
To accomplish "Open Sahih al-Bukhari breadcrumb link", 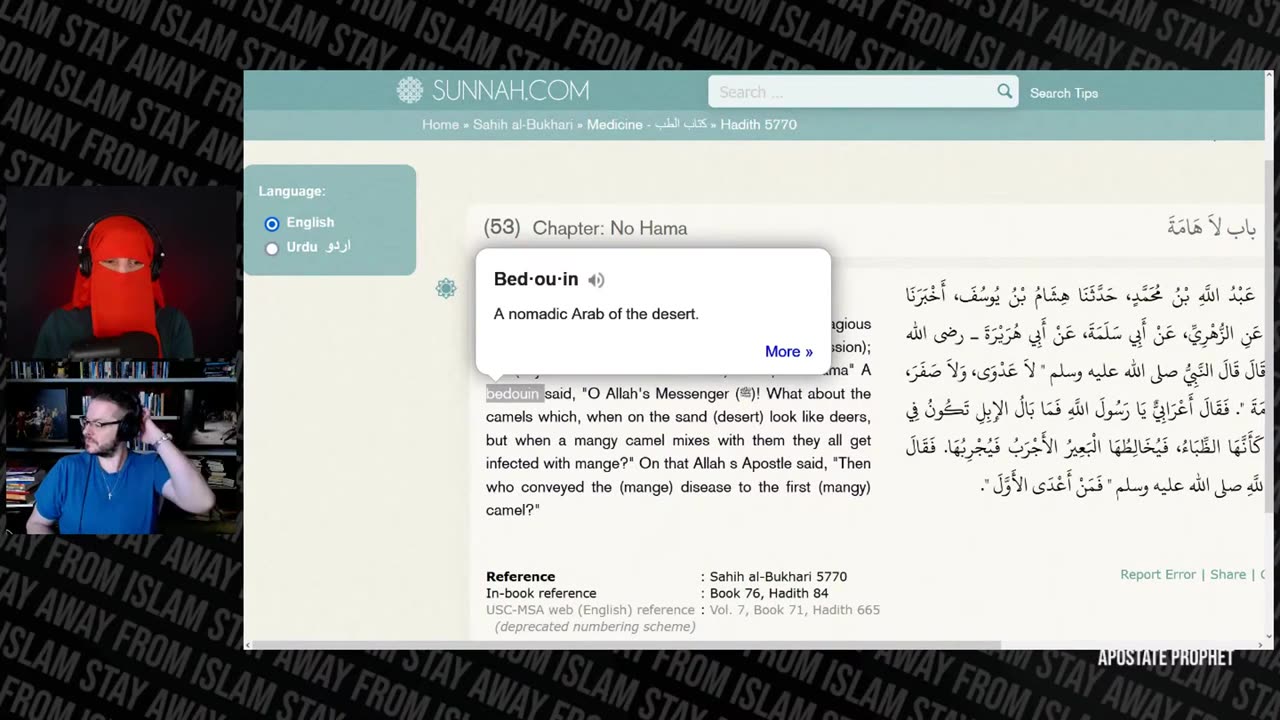I will pos(523,125).
